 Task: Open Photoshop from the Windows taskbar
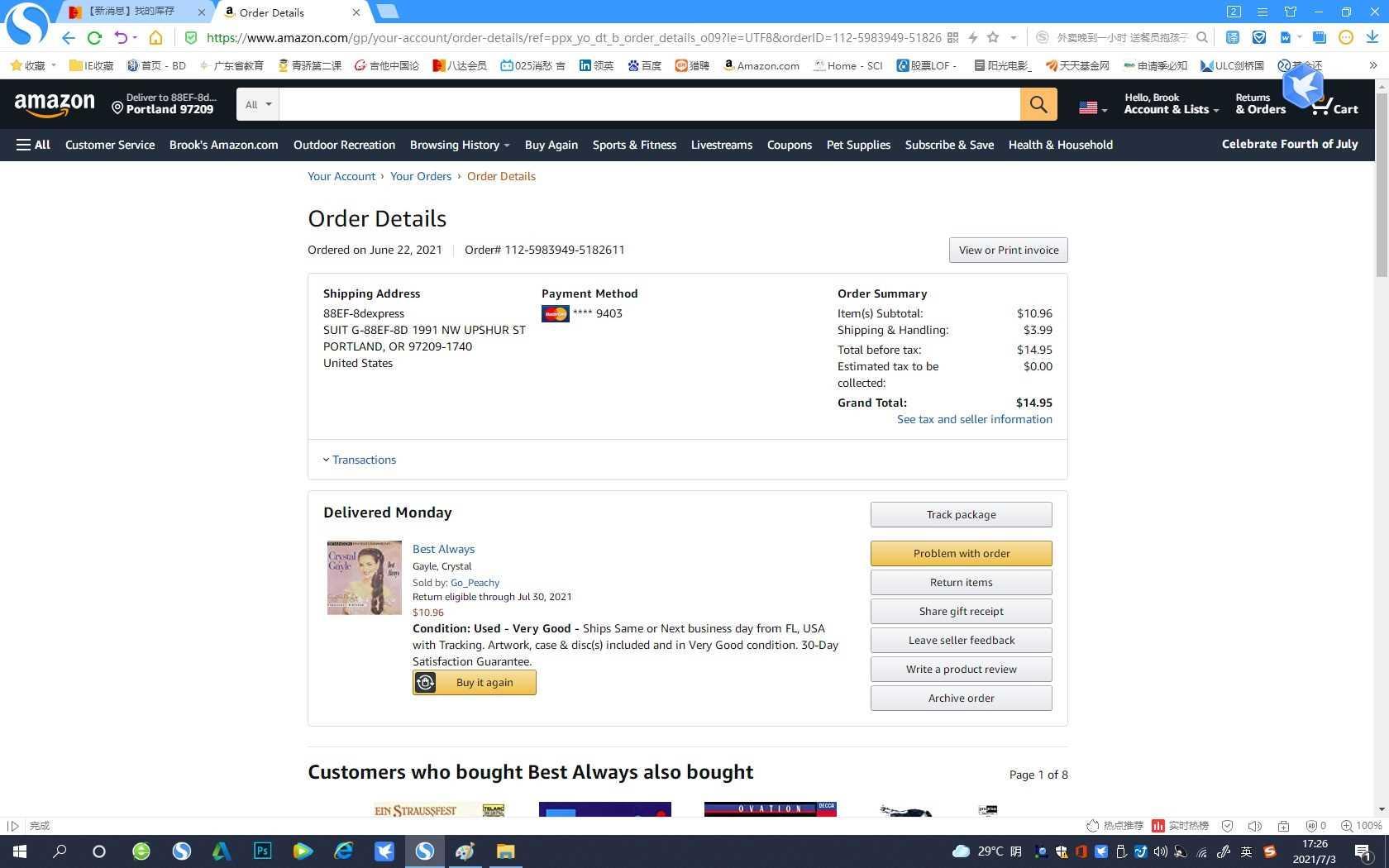pos(263,851)
